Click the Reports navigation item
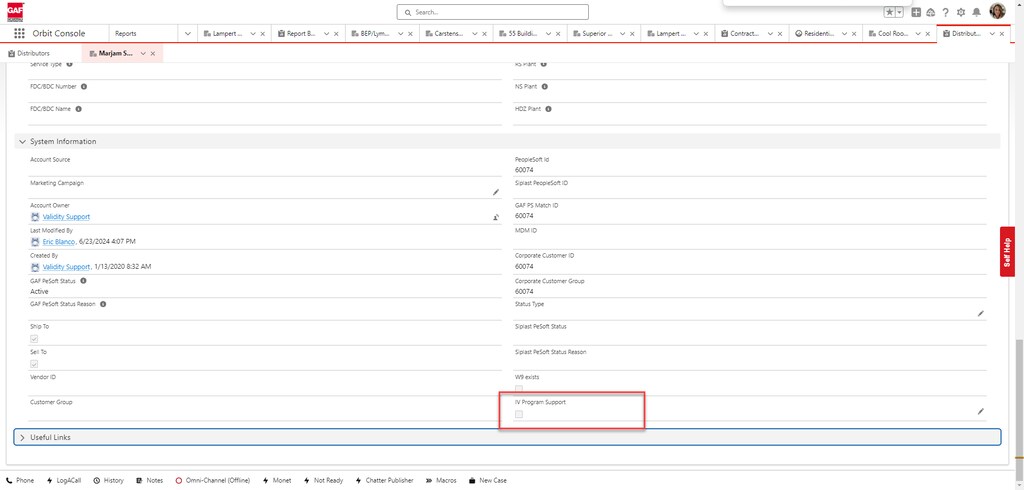The image size is (1024, 490). pos(126,33)
